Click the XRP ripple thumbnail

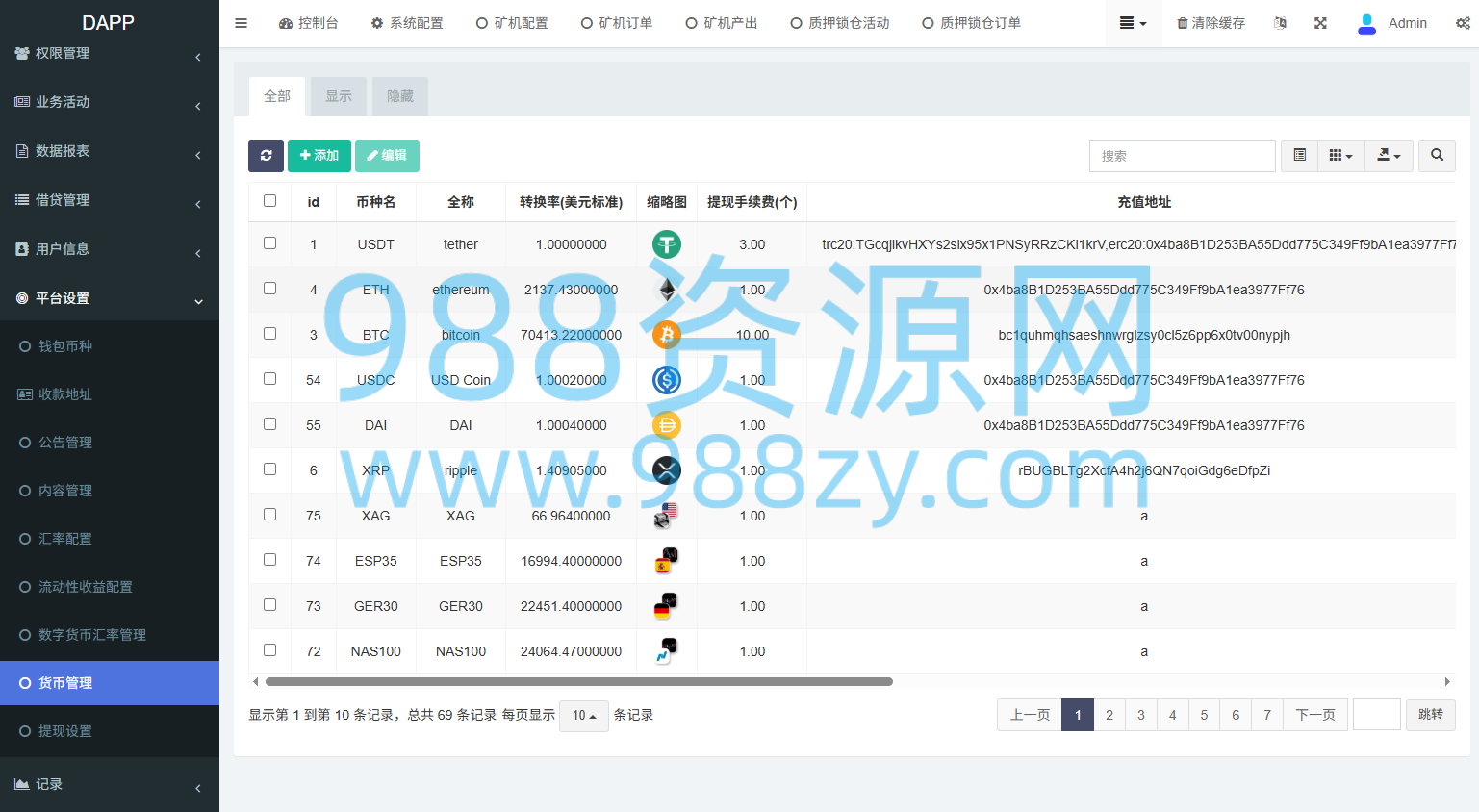[x=667, y=470]
